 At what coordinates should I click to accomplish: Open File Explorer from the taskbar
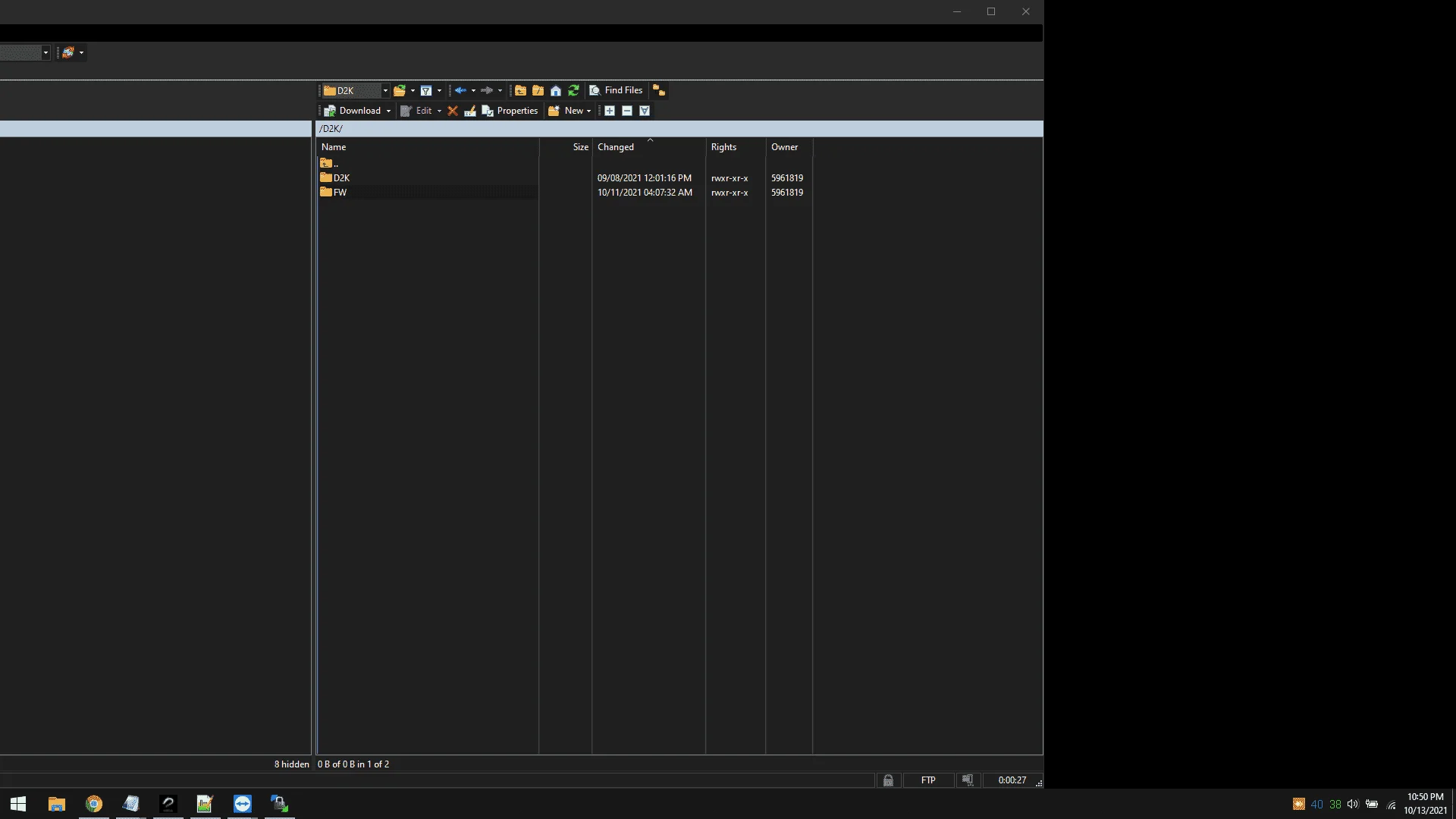56,804
